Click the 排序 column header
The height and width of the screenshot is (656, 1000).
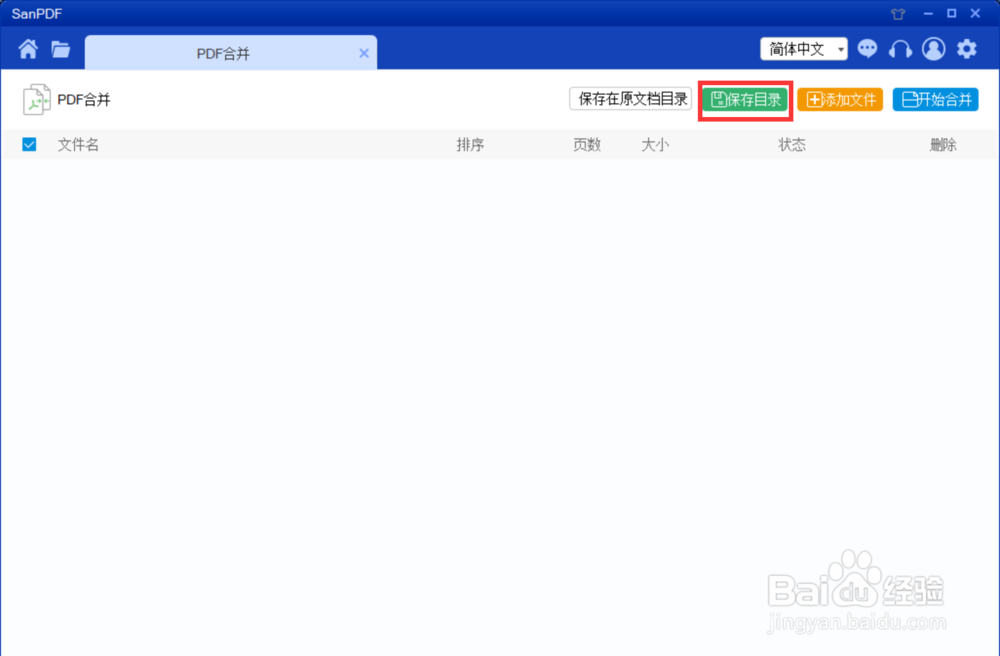tap(470, 145)
